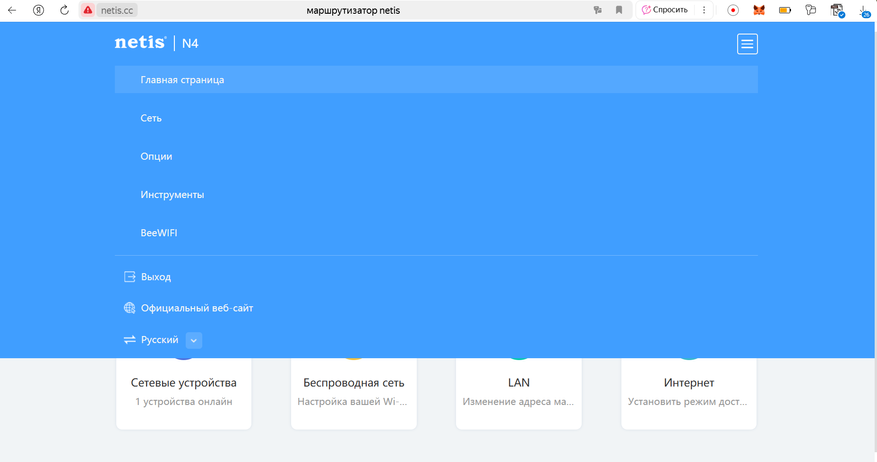
Task: Open the Опции menu section
Action: point(156,156)
